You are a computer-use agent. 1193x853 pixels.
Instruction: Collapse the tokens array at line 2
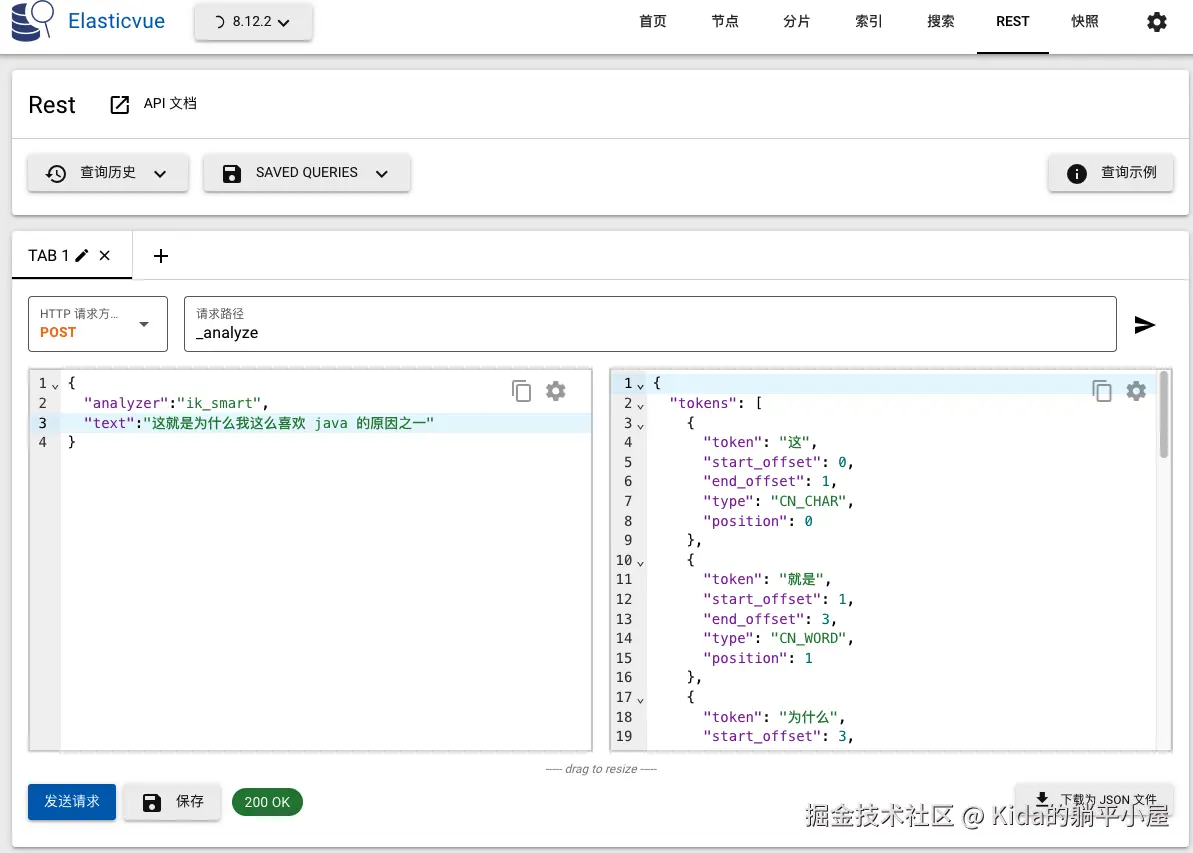[x=641, y=406]
